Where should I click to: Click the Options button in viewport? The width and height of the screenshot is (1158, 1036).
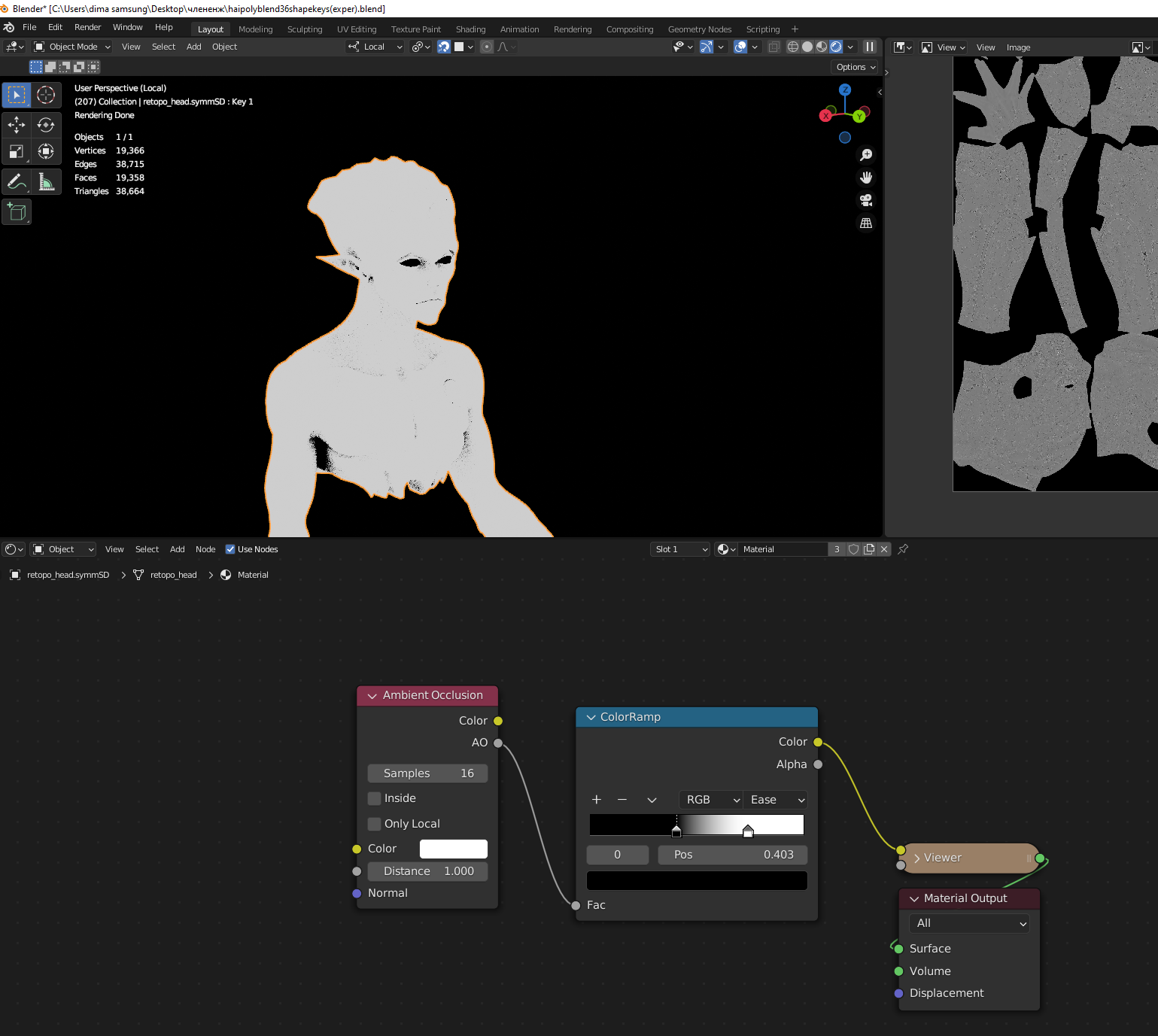(856, 67)
